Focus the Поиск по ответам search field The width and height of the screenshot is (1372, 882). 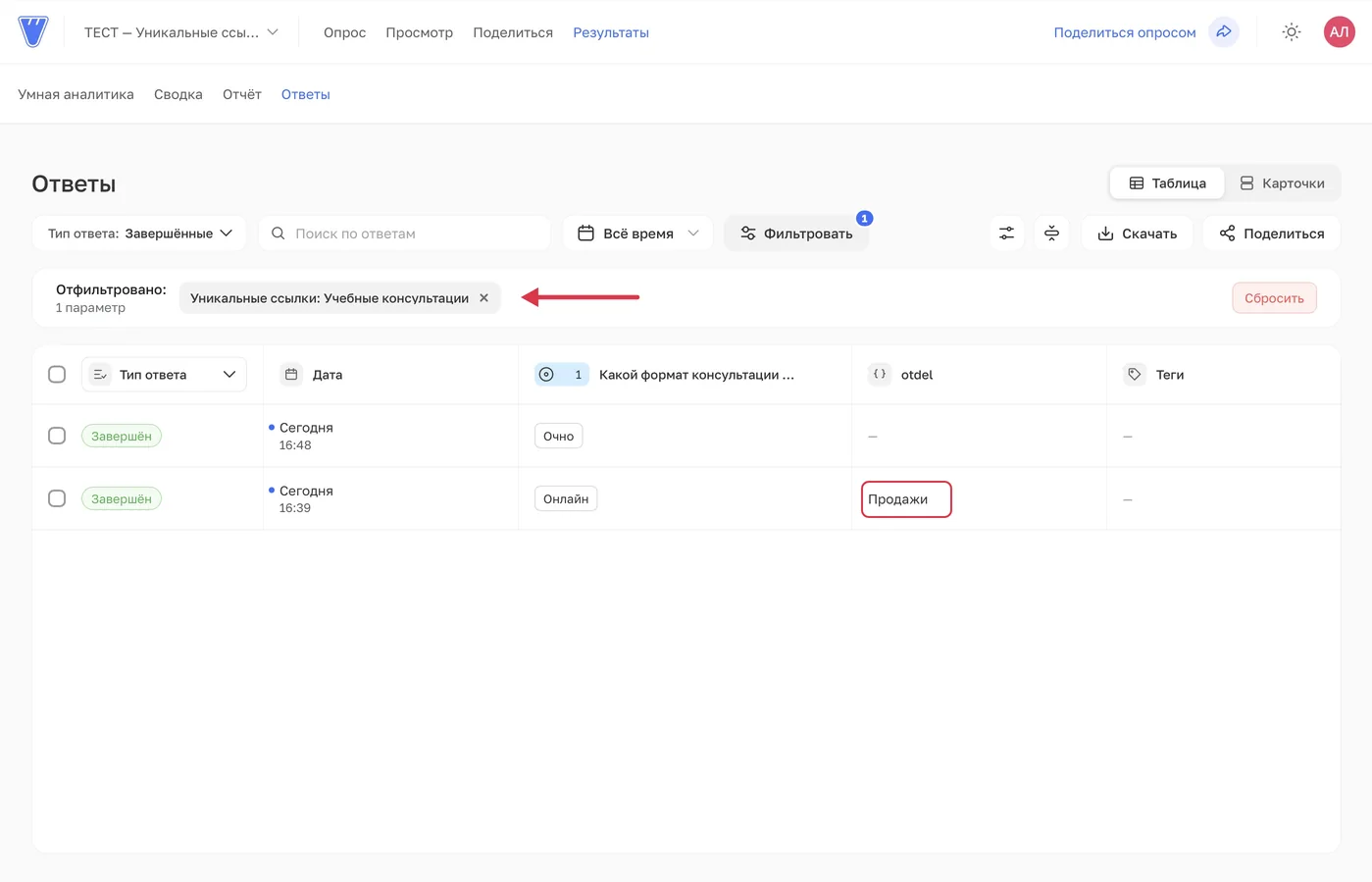404,233
